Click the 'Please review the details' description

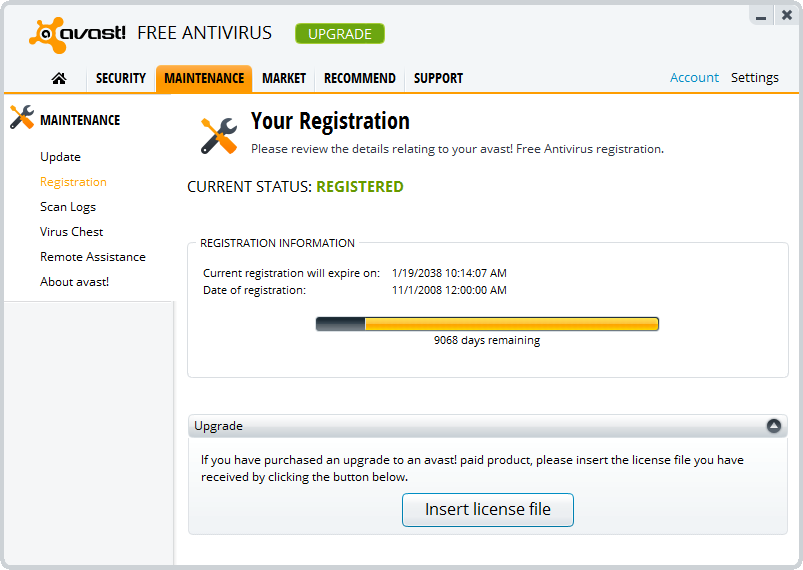pos(457,149)
